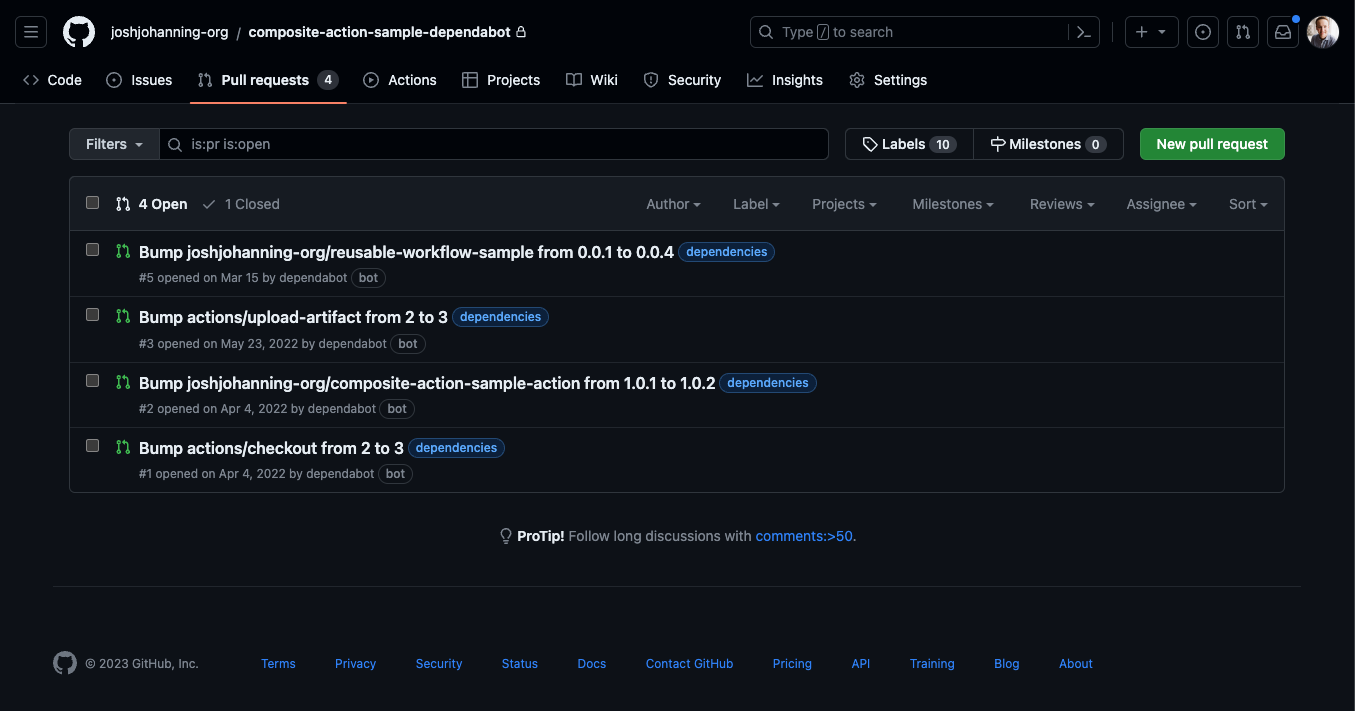Screen dimensions: 1355x711
Task: Expand the Filters dropdown
Action: [x=112, y=143]
